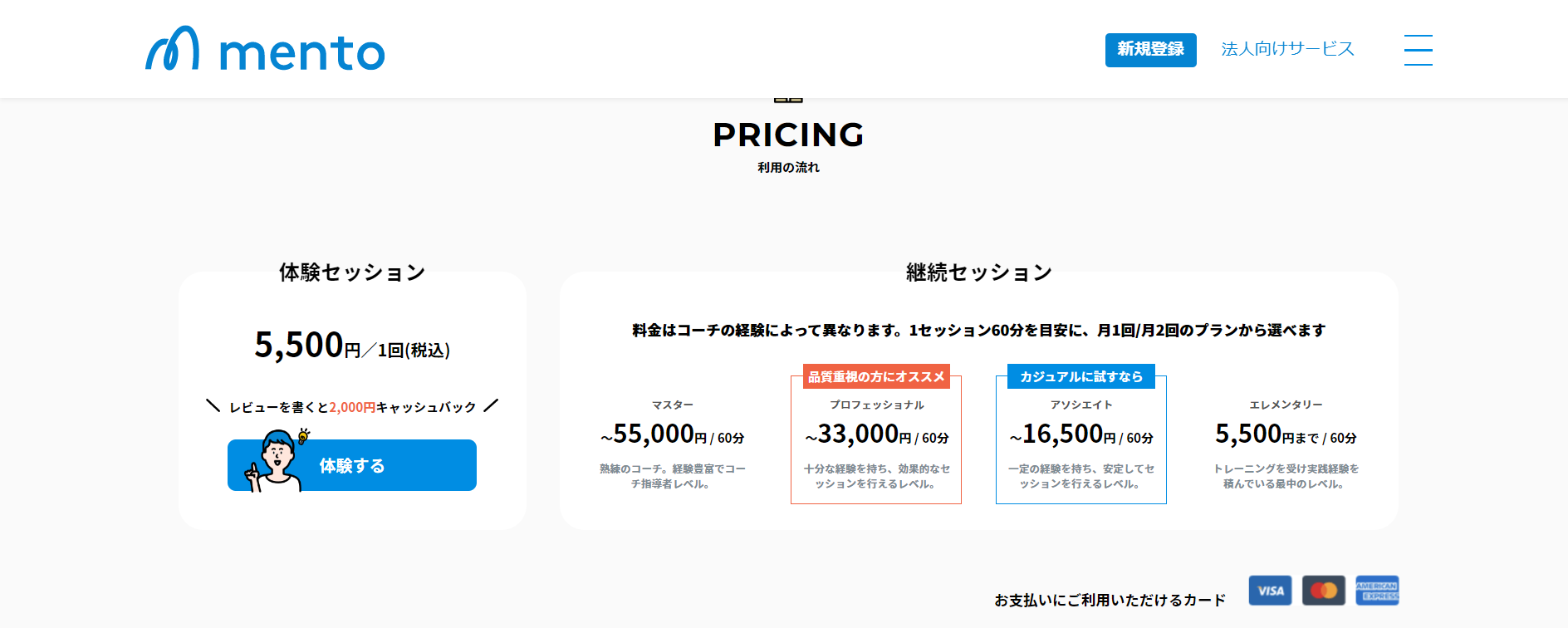The width and height of the screenshot is (1568, 628).
Task: Open the hamburger menu icon
Action: 1418,50
